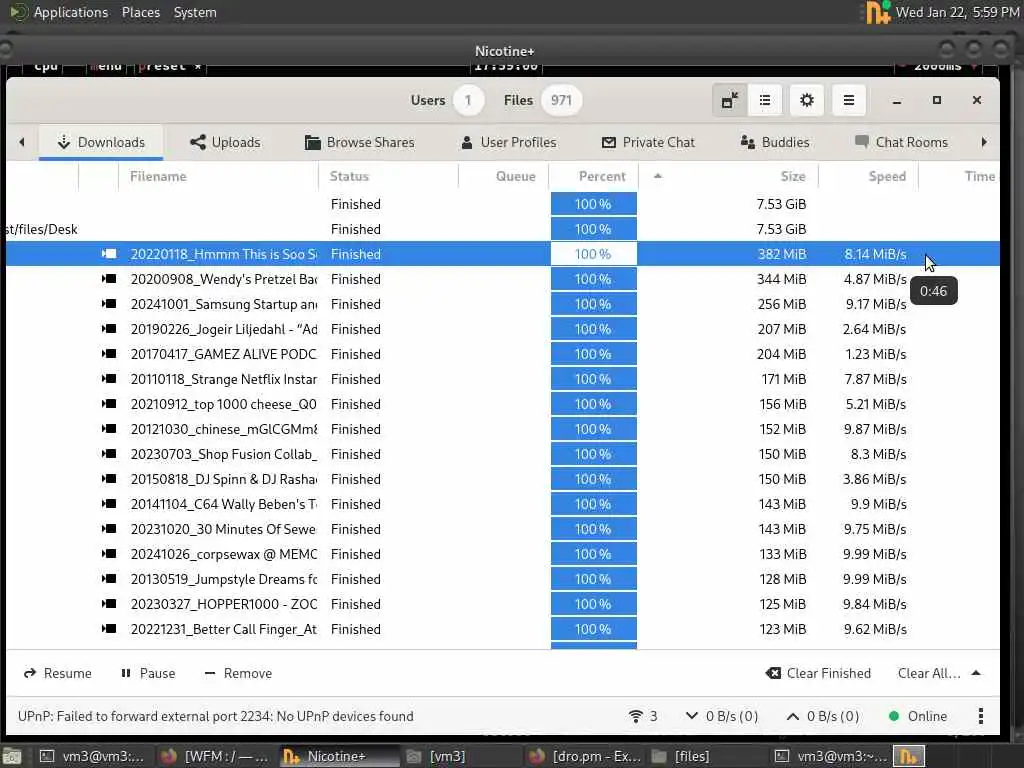Screen dimensions: 1024x768
Task: Click the Resume button
Action: 57,673
